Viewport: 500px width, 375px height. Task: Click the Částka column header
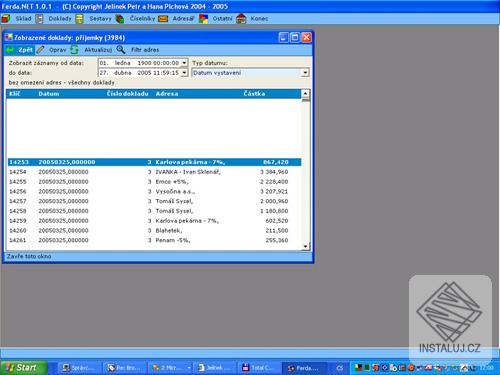[x=254, y=94]
